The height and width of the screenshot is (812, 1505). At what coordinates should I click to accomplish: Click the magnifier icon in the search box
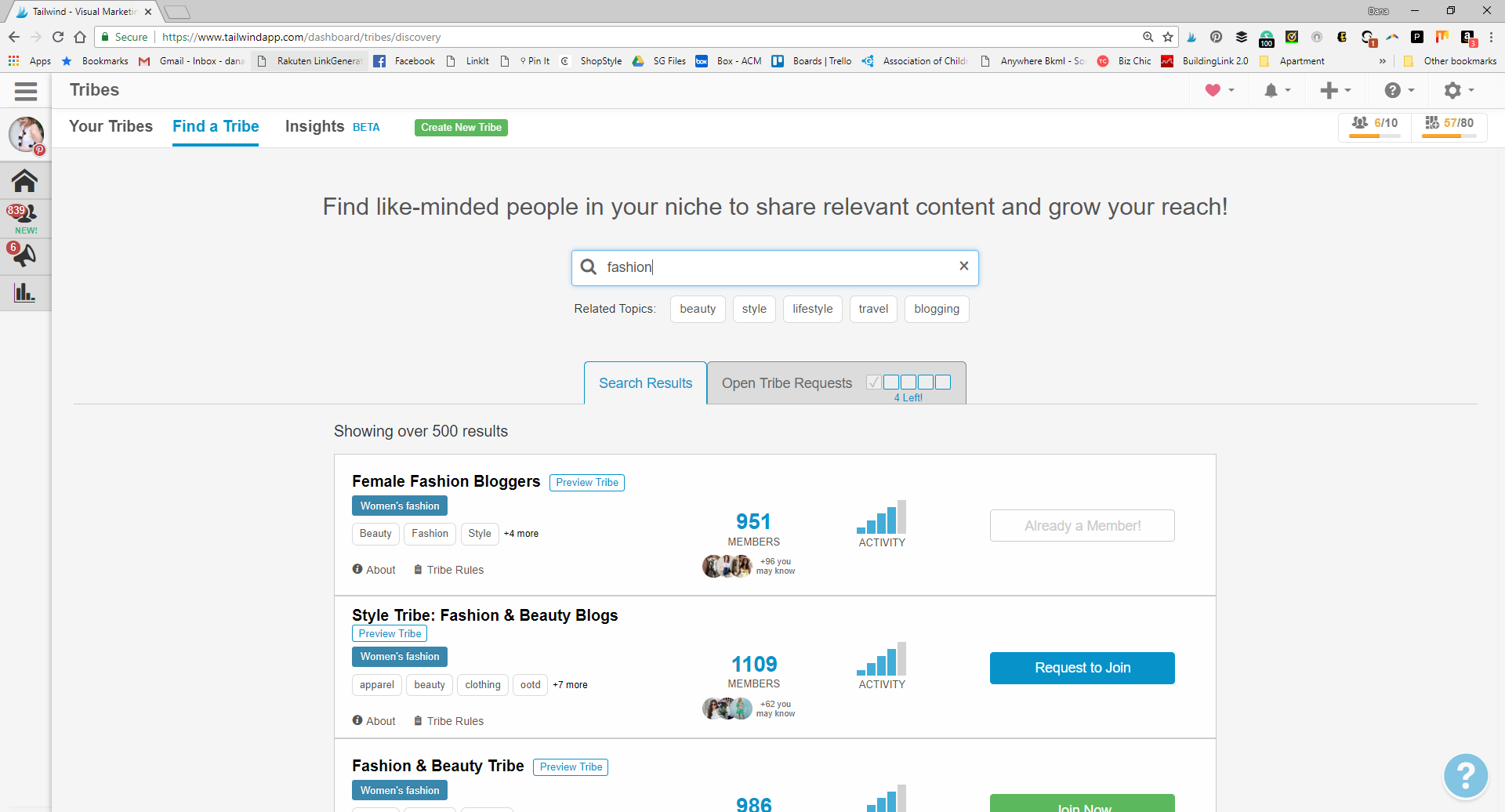pos(589,267)
